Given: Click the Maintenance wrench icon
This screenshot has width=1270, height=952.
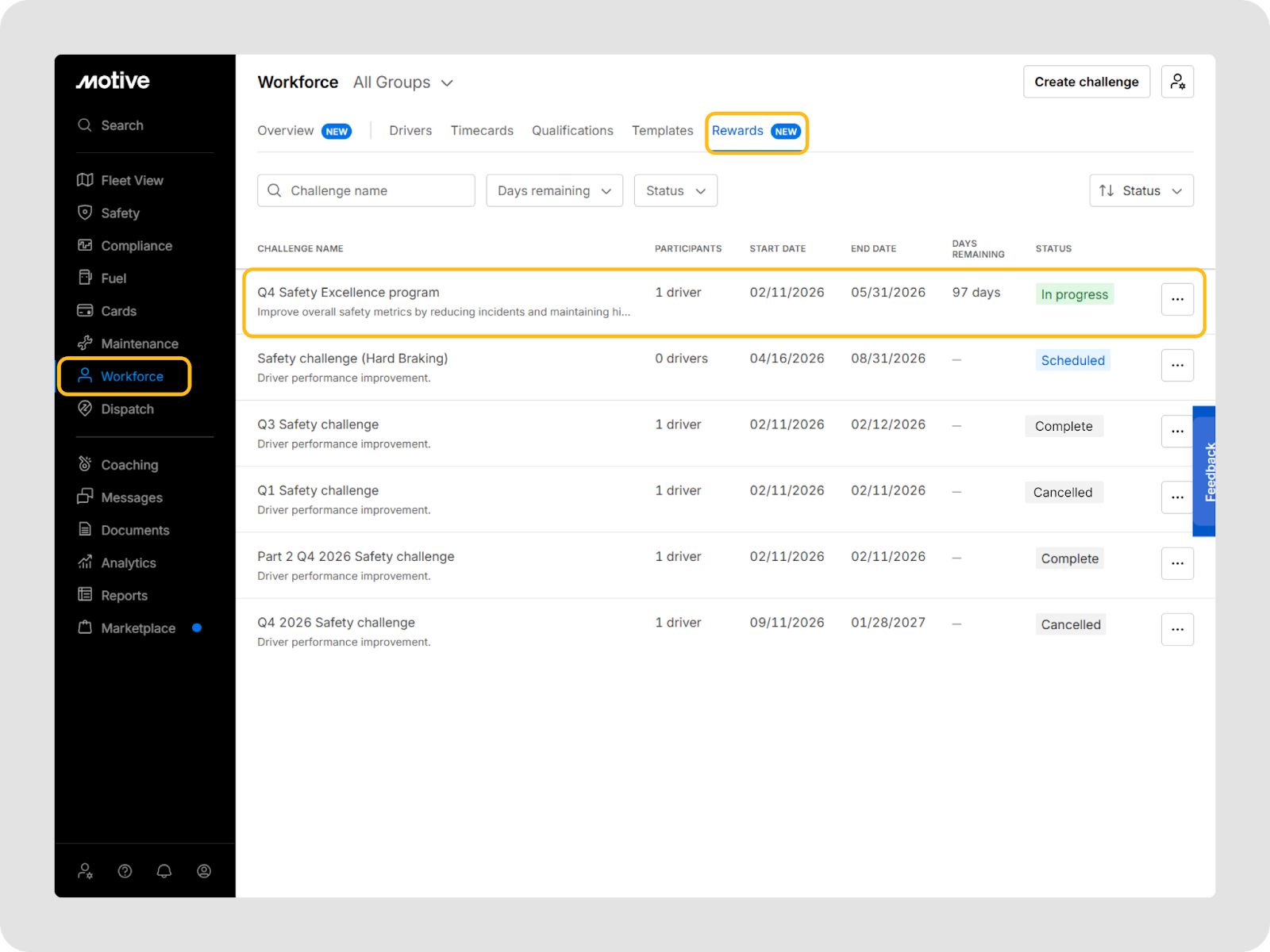Looking at the screenshot, I should click(x=85, y=343).
